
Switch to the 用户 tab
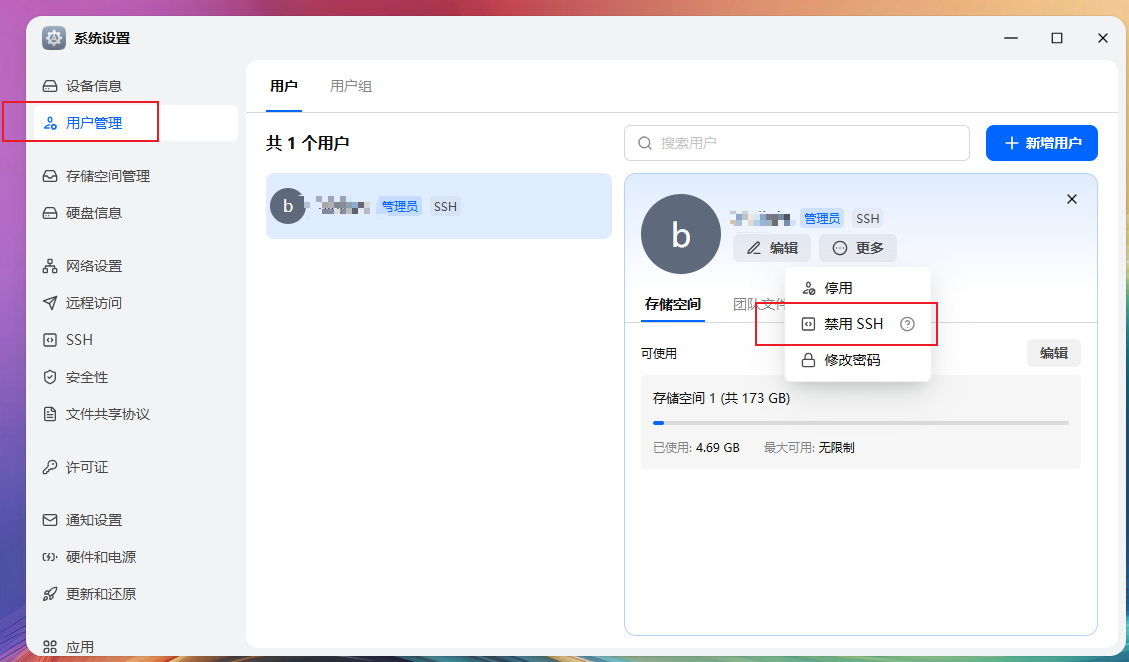click(284, 86)
